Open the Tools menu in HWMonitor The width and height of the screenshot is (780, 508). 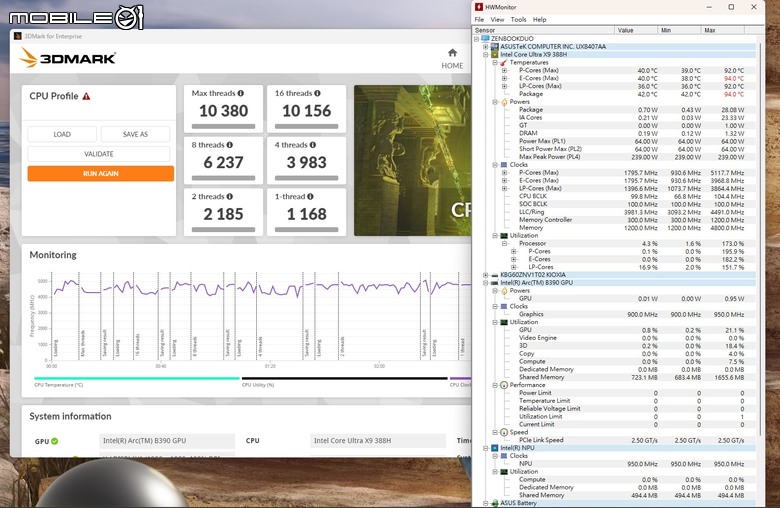[x=518, y=19]
